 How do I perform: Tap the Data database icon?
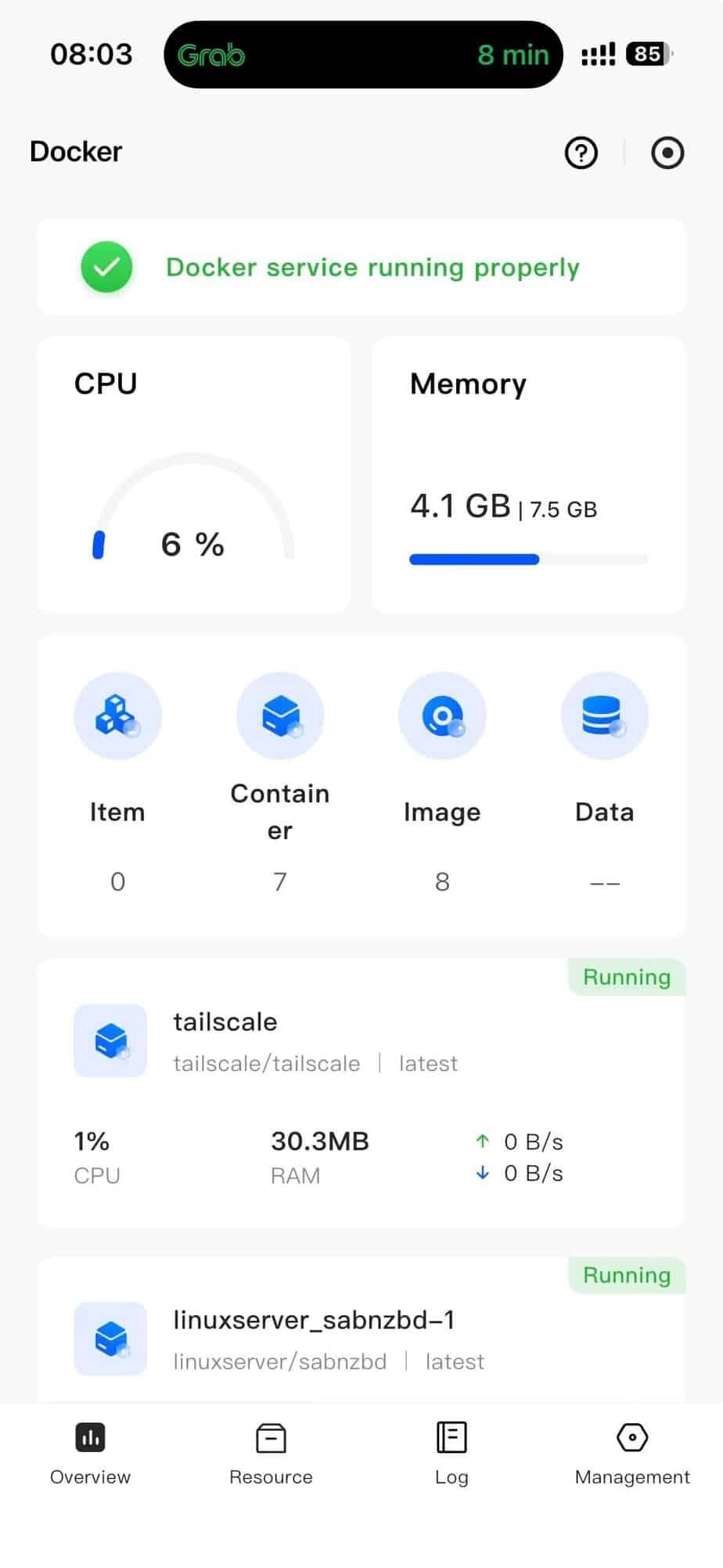[x=604, y=716]
